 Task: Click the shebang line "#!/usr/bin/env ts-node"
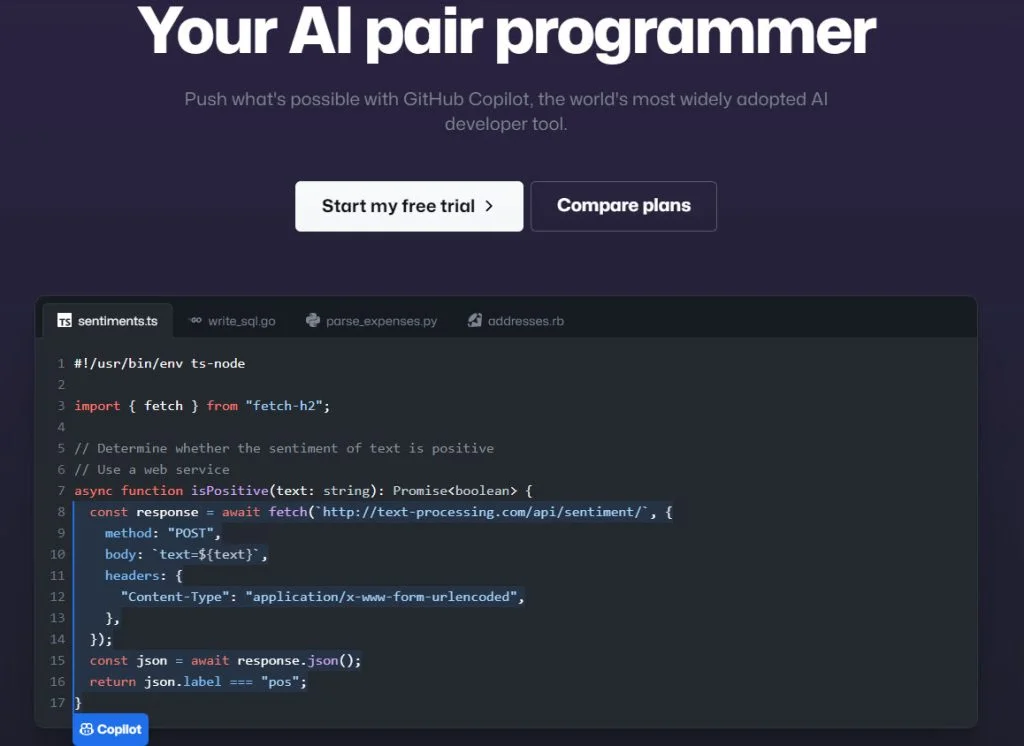click(x=159, y=363)
